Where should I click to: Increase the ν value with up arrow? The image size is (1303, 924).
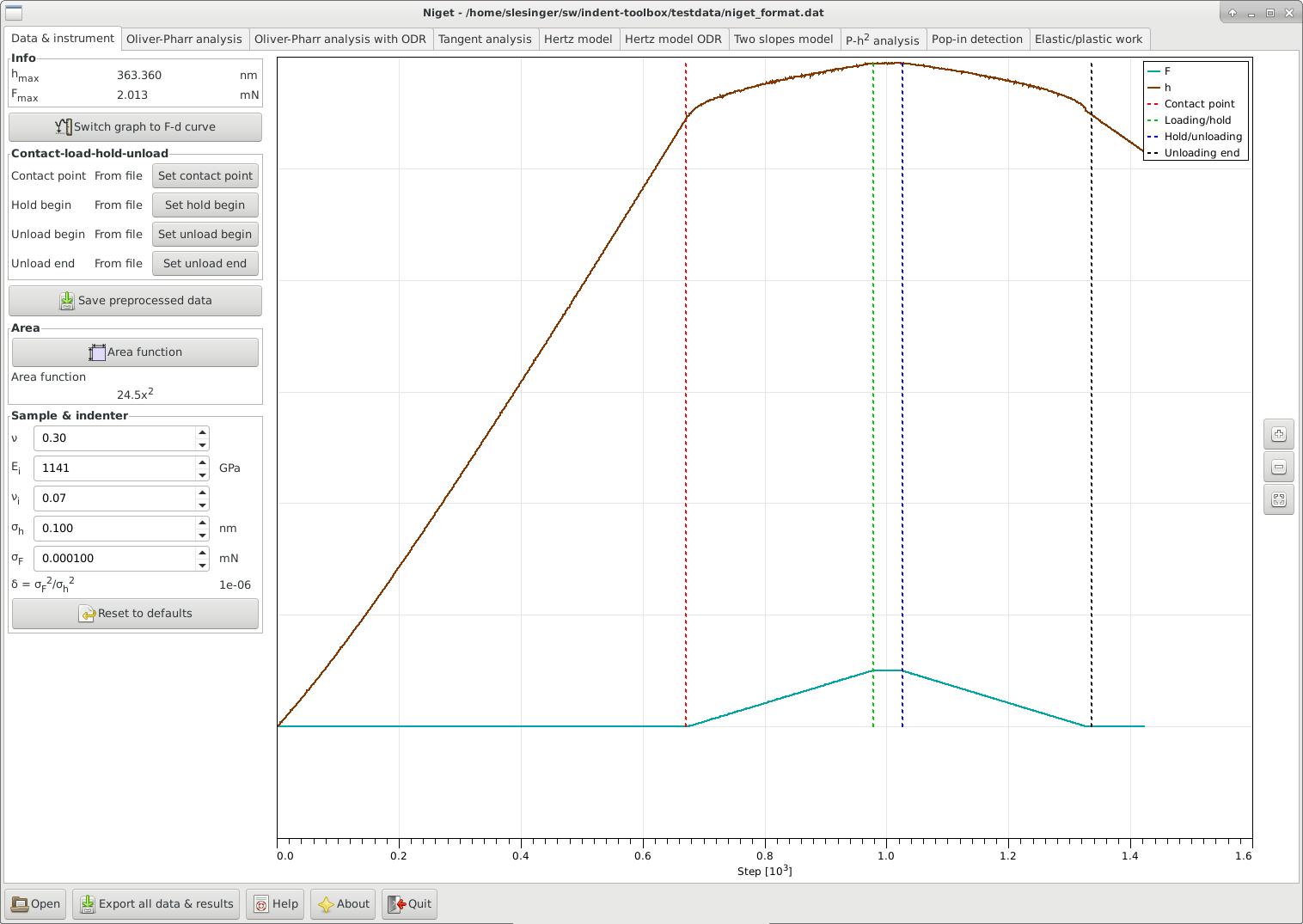(x=203, y=432)
